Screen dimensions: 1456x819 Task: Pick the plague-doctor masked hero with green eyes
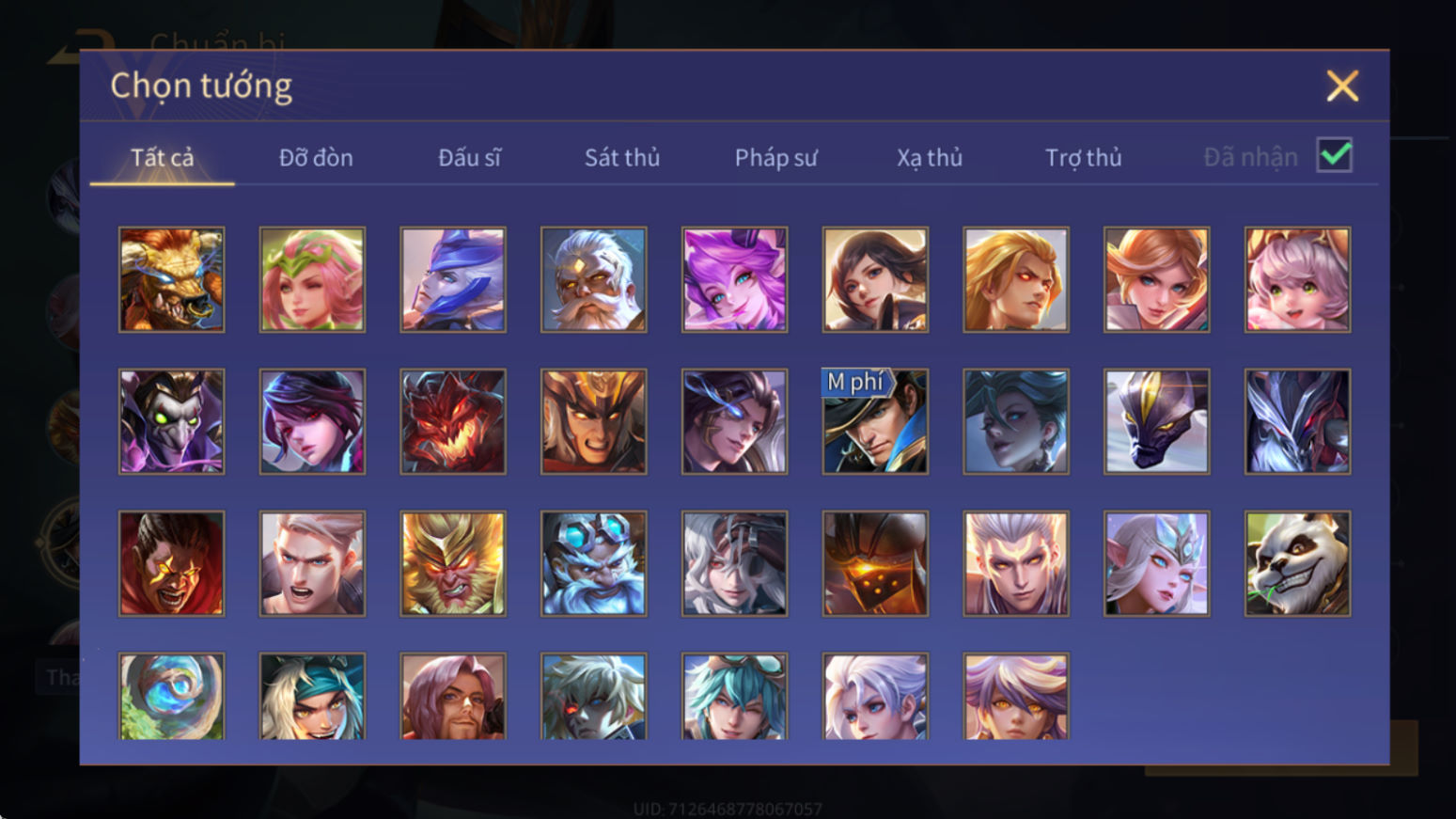coord(172,421)
